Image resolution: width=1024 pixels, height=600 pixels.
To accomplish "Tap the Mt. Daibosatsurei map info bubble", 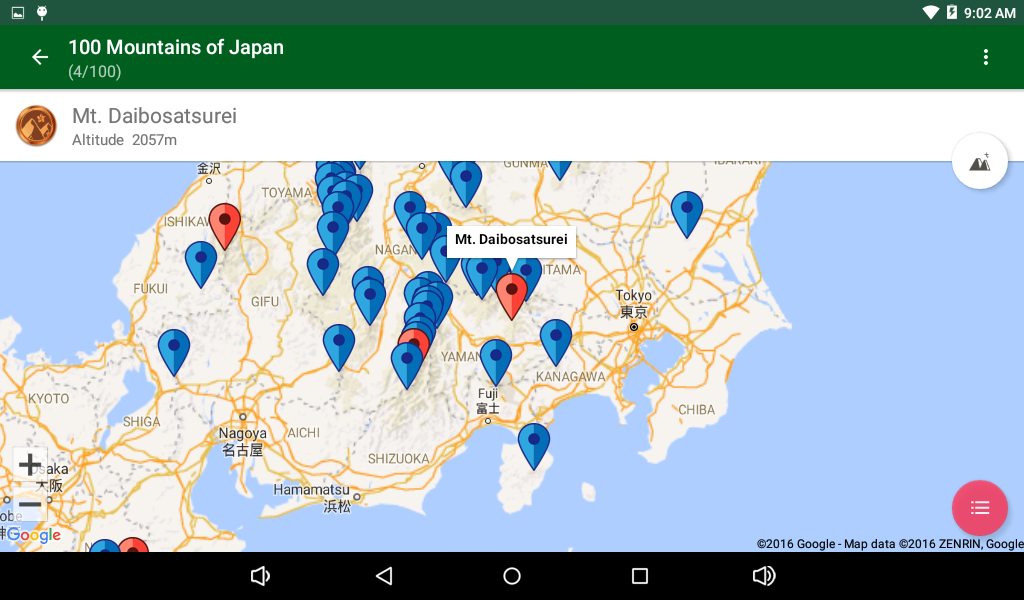I will [x=511, y=240].
